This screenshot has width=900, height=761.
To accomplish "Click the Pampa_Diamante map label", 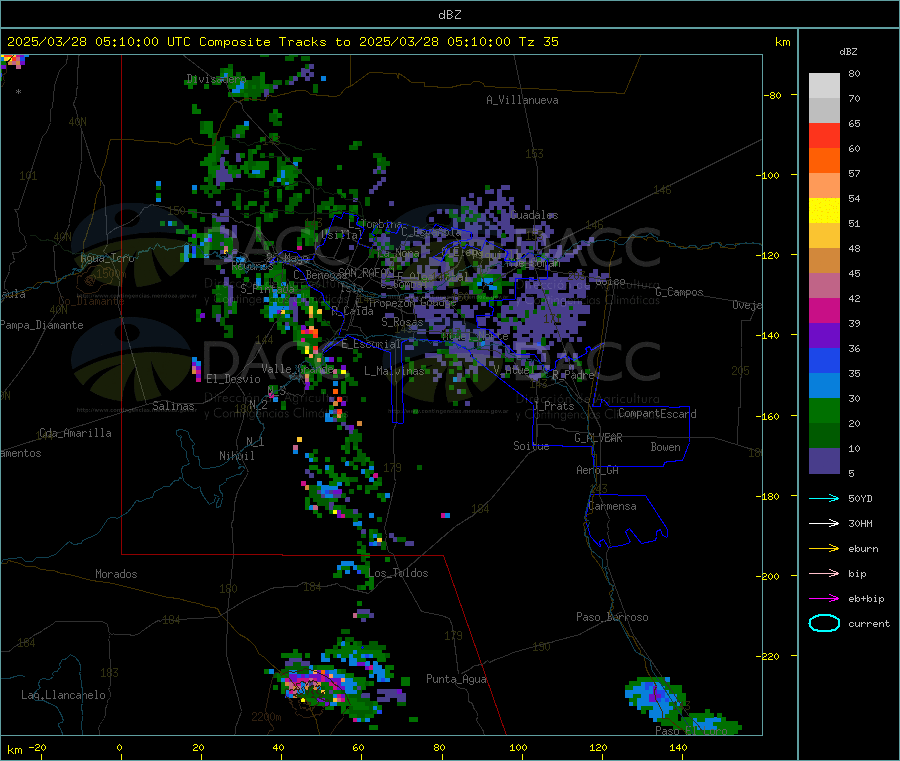I will (41, 325).
